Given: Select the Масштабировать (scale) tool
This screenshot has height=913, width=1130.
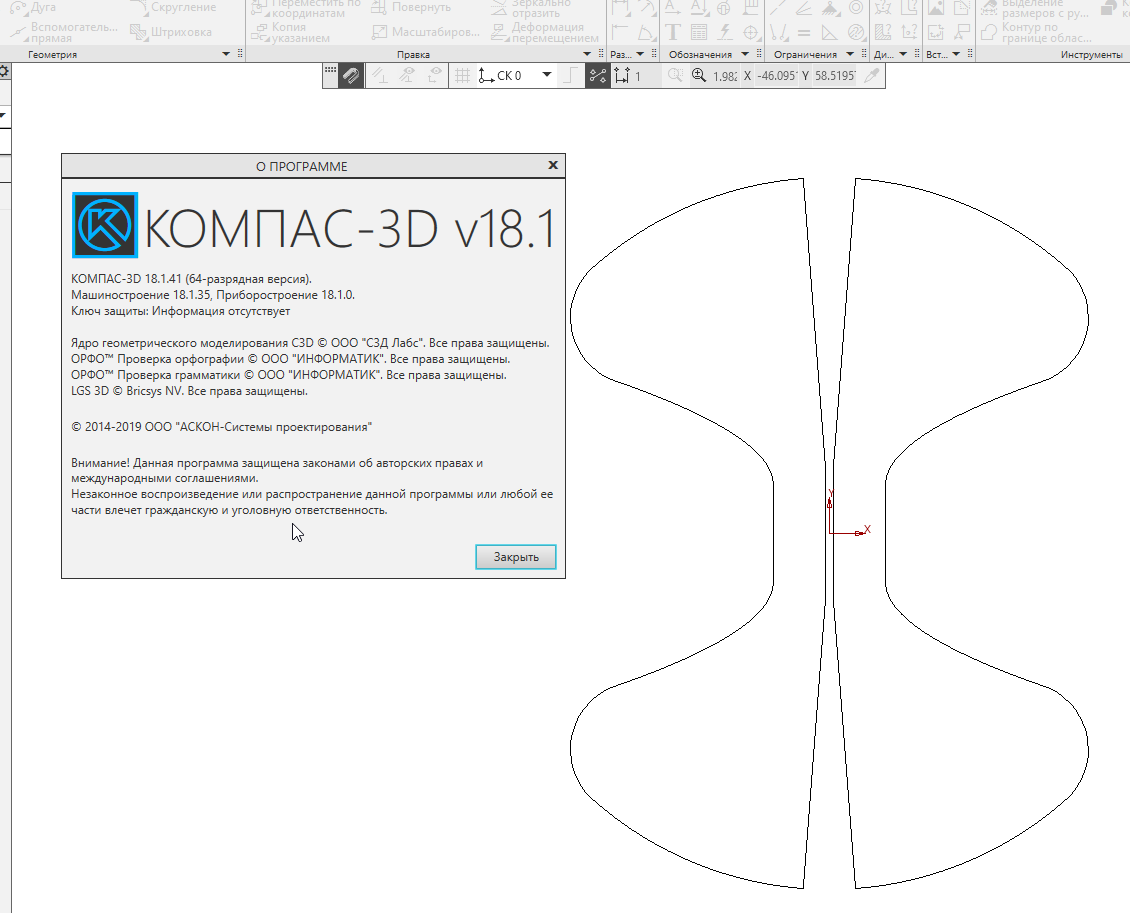Looking at the screenshot, I should 426,32.
